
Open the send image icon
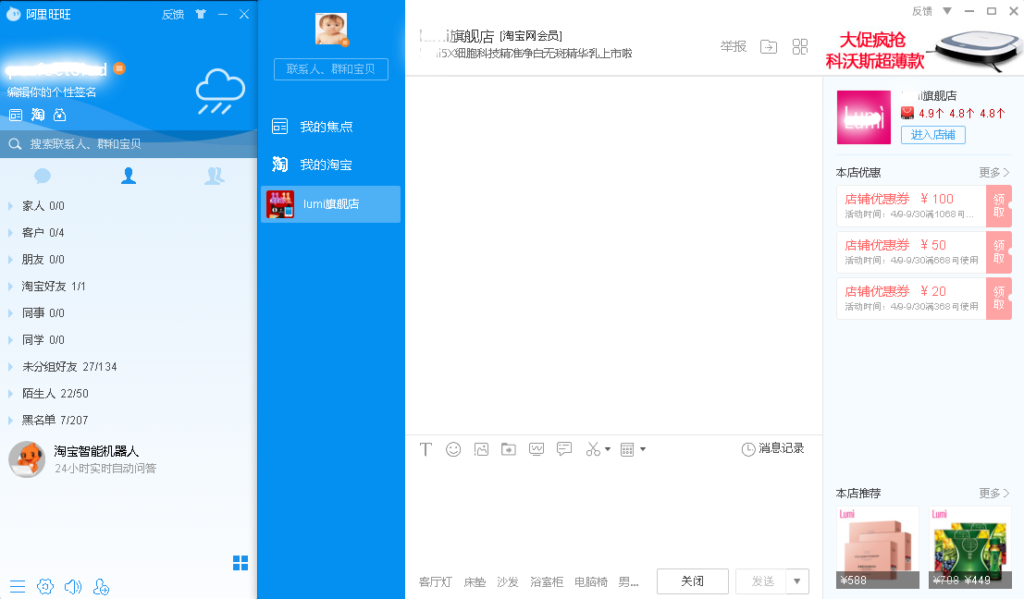click(481, 449)
